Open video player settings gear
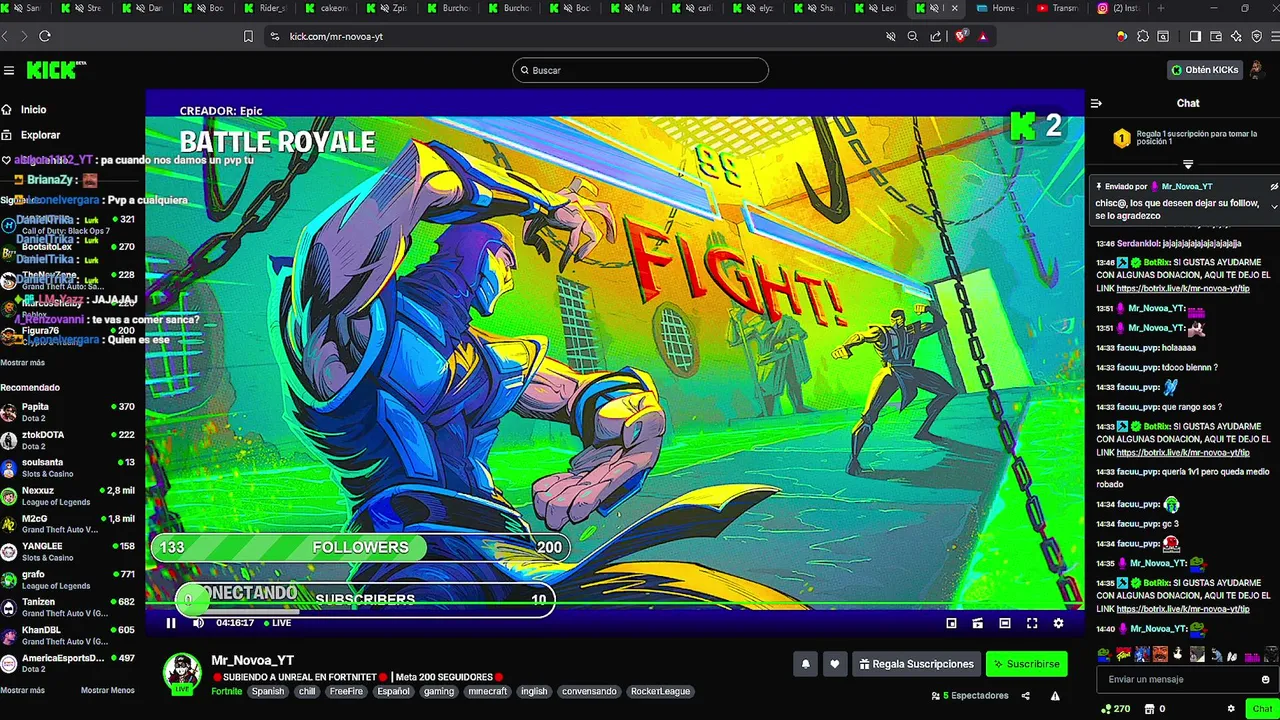1280x720 pixels. pyautogui.click(x=1058, y=623)
